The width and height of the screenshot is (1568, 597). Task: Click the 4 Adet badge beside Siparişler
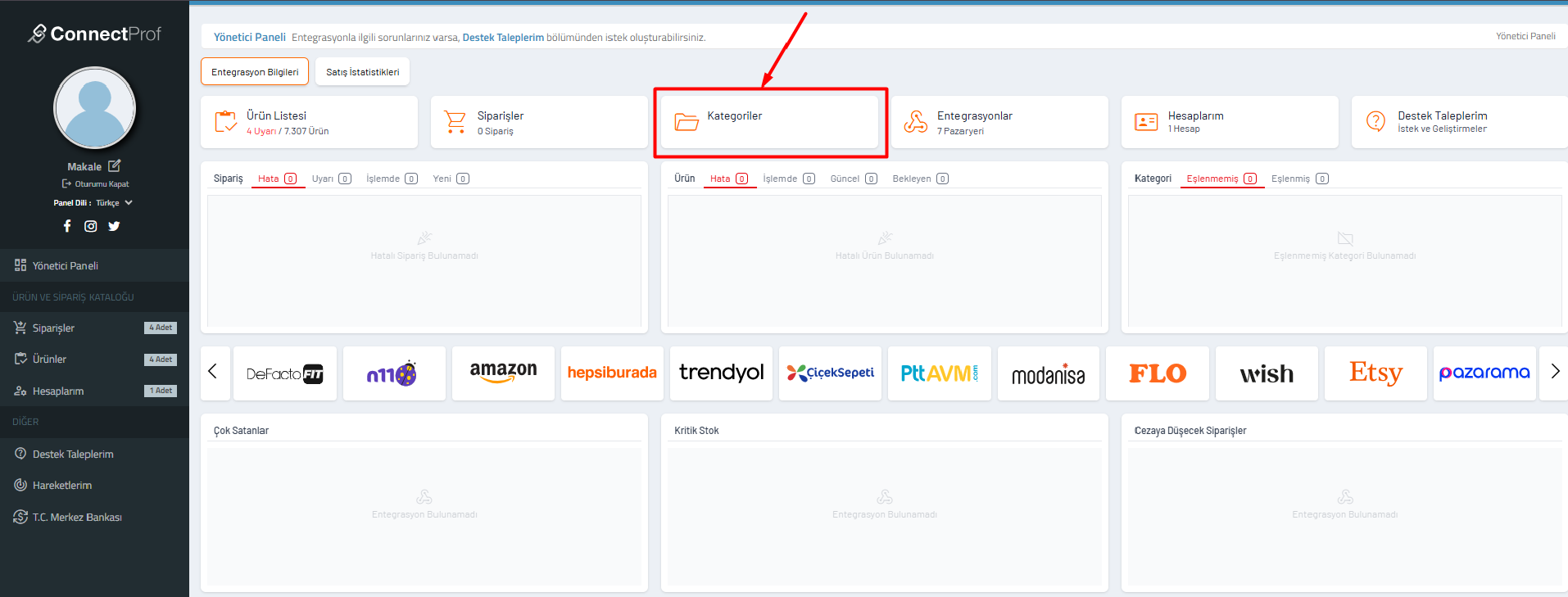coord(161,328)
